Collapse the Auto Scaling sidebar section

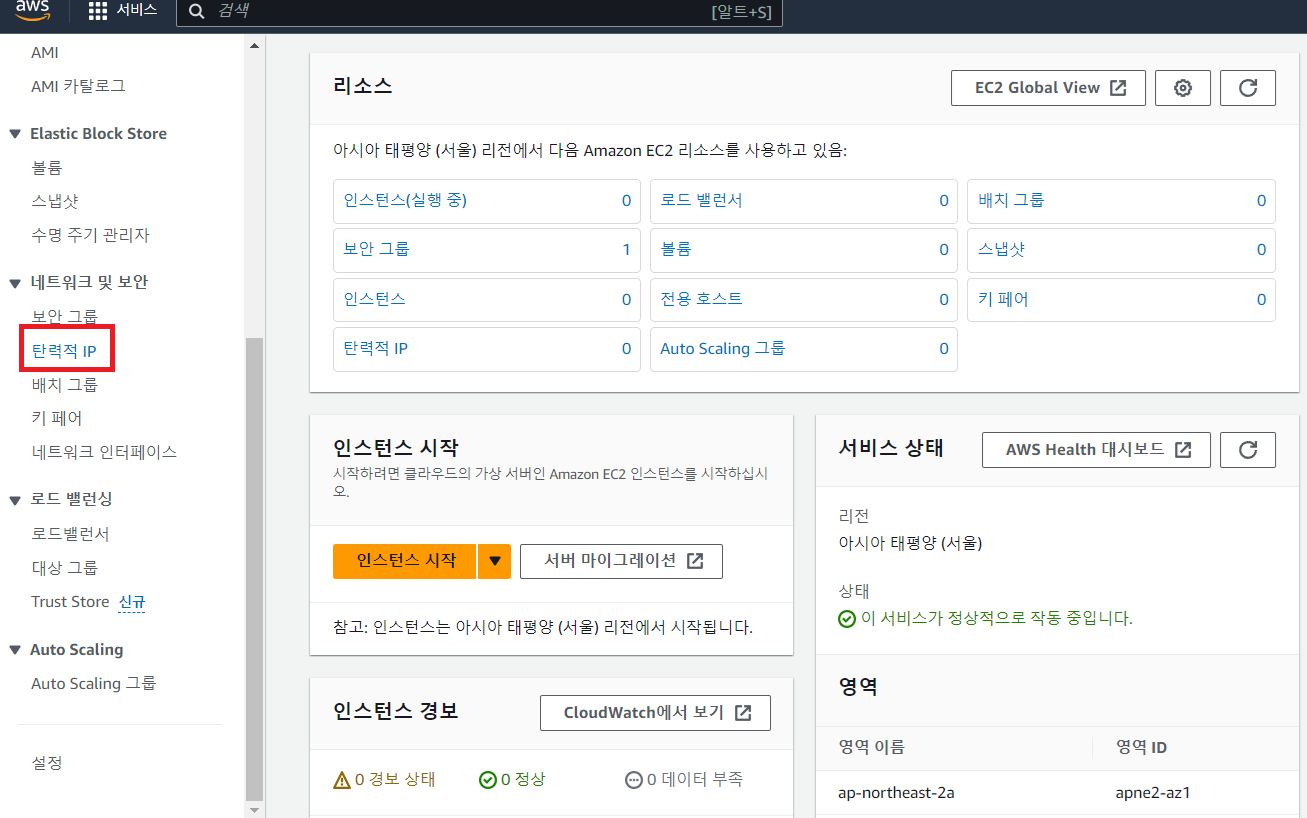[x=14, y=650]
